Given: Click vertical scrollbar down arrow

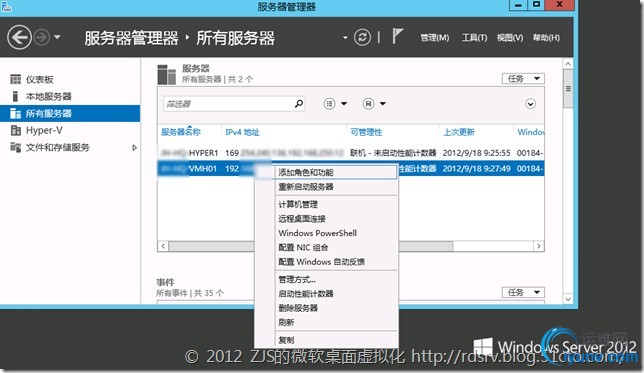Looking at the screenshot, I should pyautogui.click(x=568, y=299).
